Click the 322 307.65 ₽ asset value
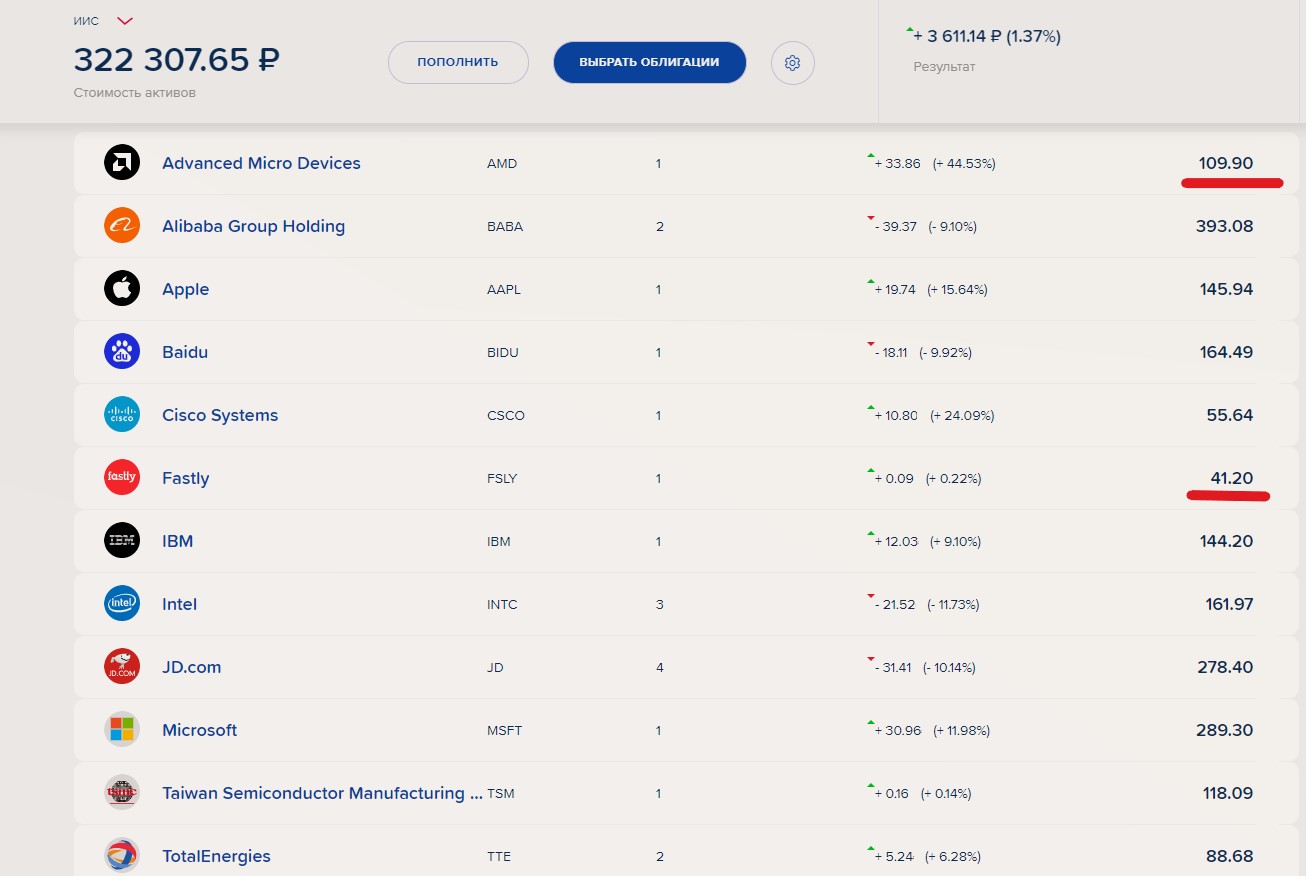 pyautogui.click(x=177, y=60)
